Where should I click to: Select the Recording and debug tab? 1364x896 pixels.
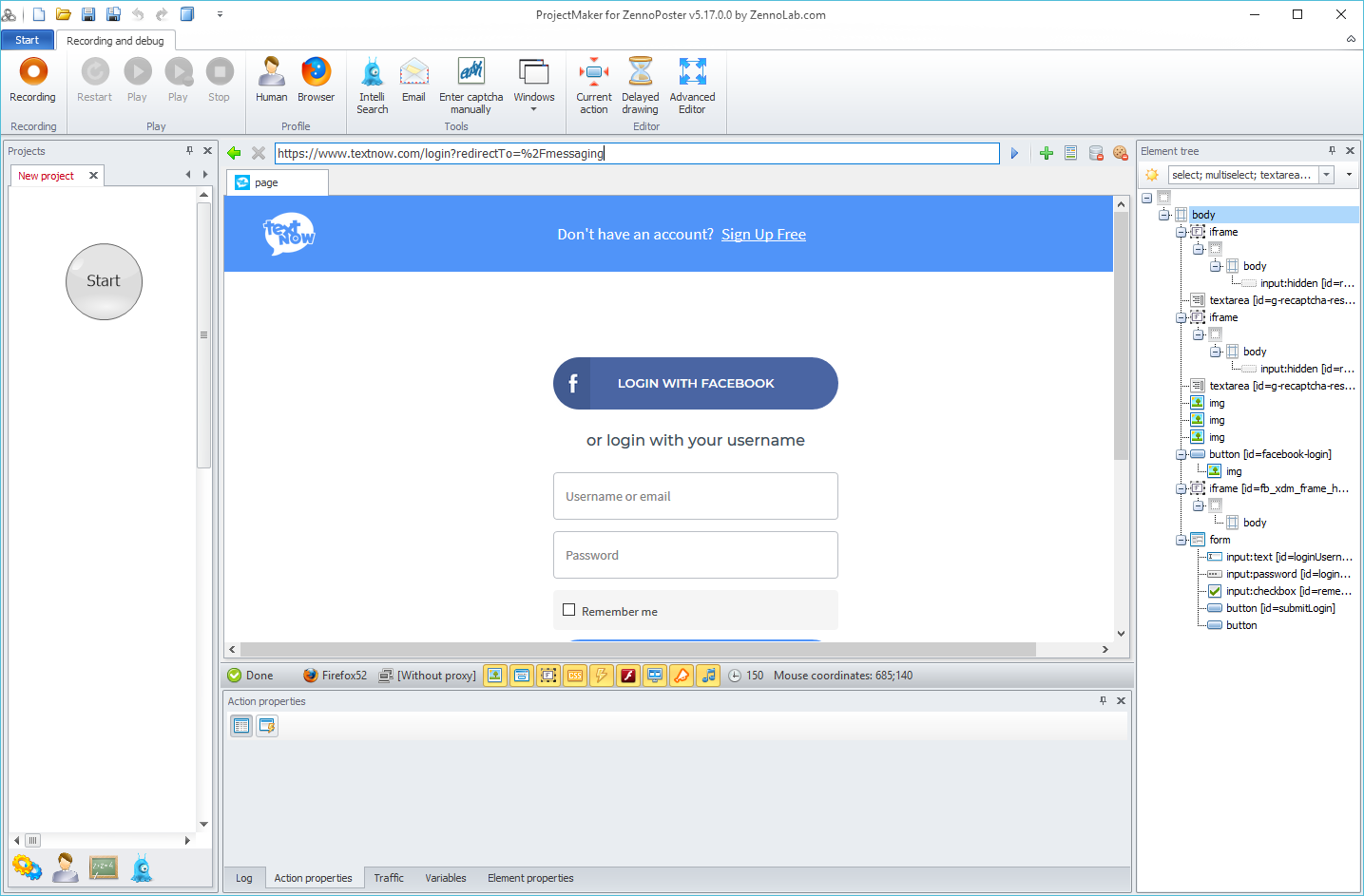115,41
